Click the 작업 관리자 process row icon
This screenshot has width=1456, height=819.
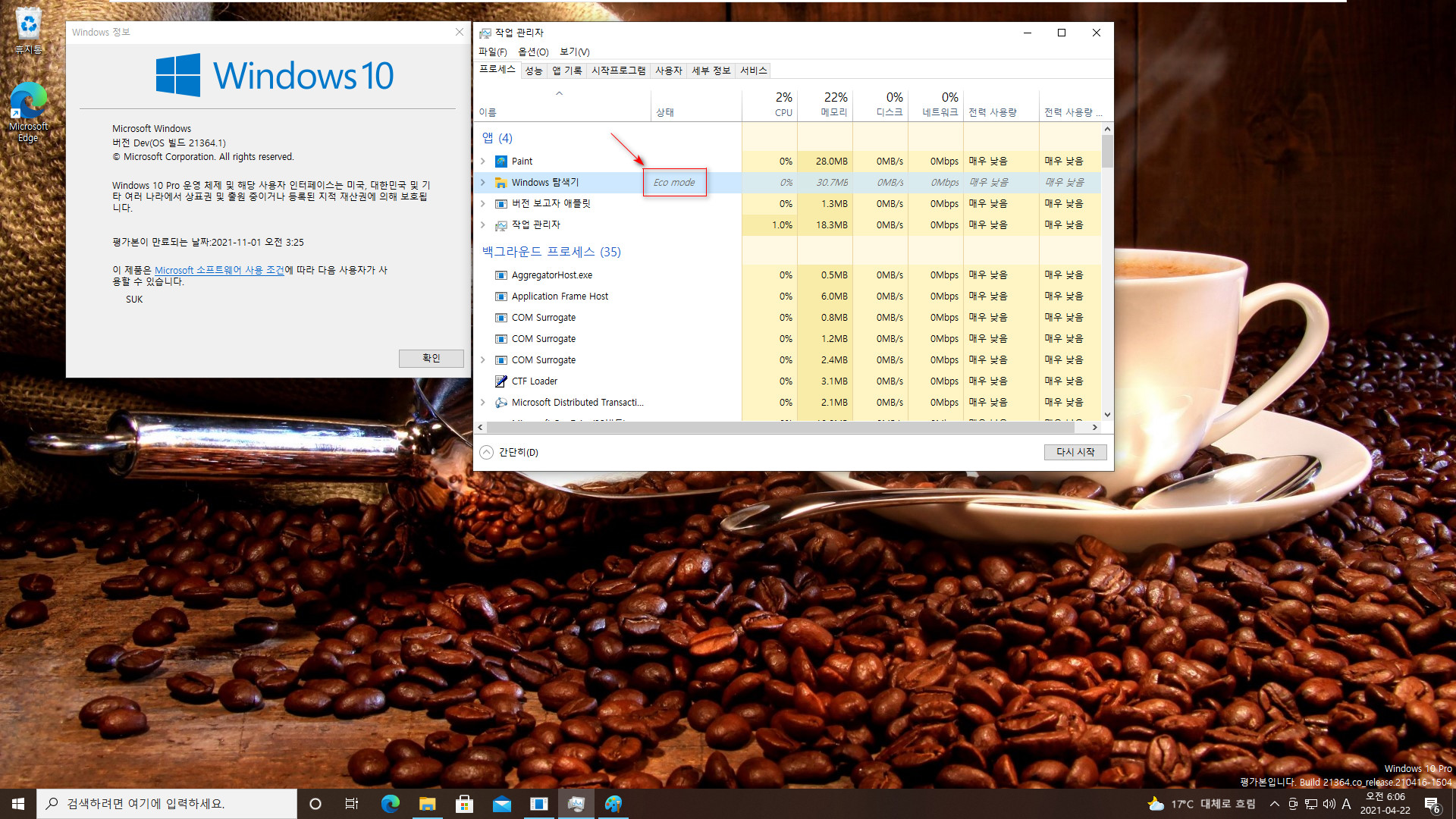pyautogui.click(x=500, y=224)
